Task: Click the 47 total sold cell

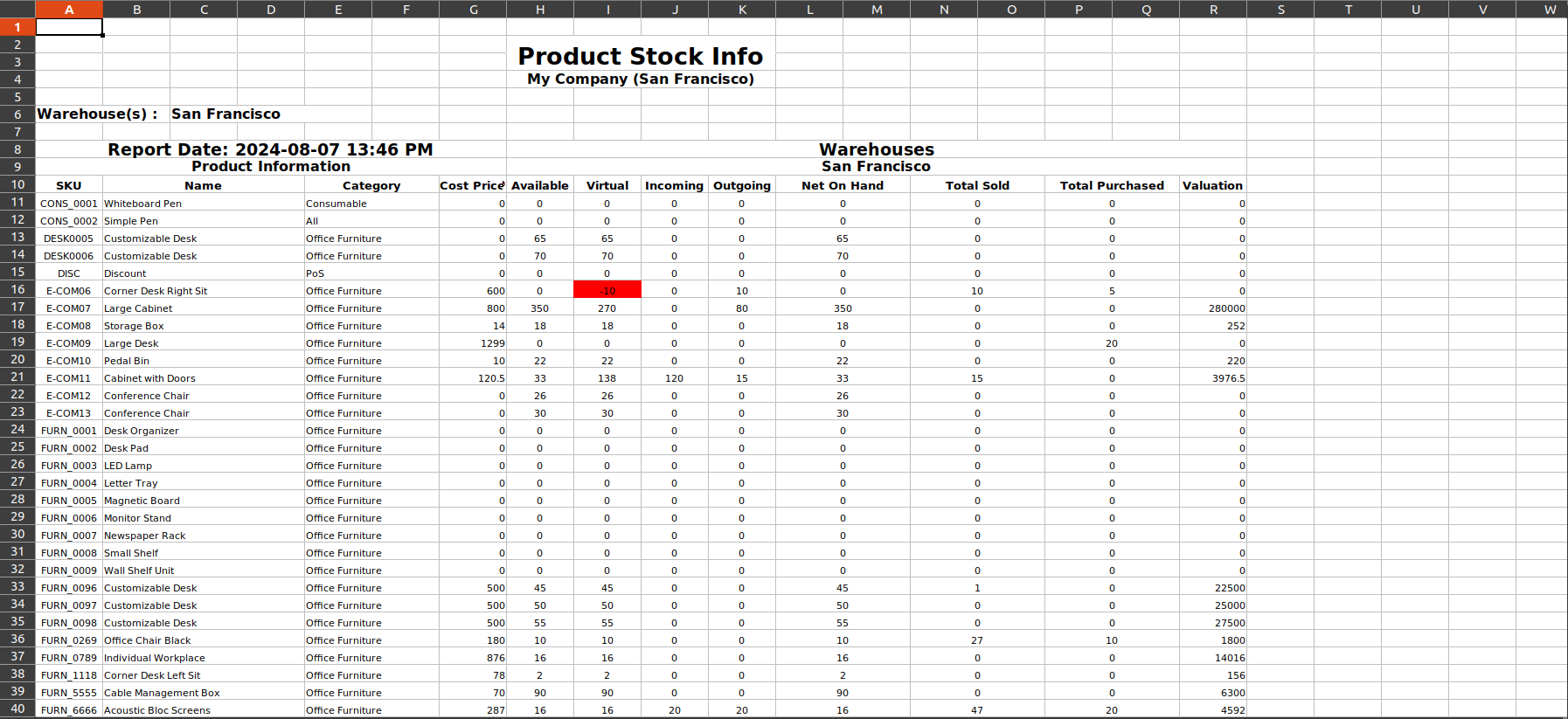Action: [977, 709]
